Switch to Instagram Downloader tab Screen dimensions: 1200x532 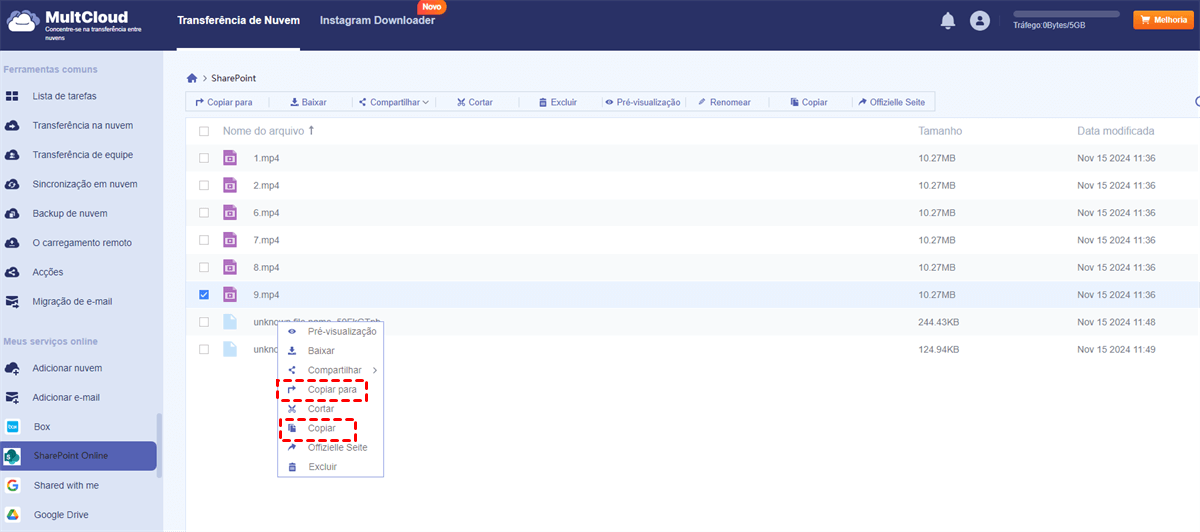tap(377, 20)
